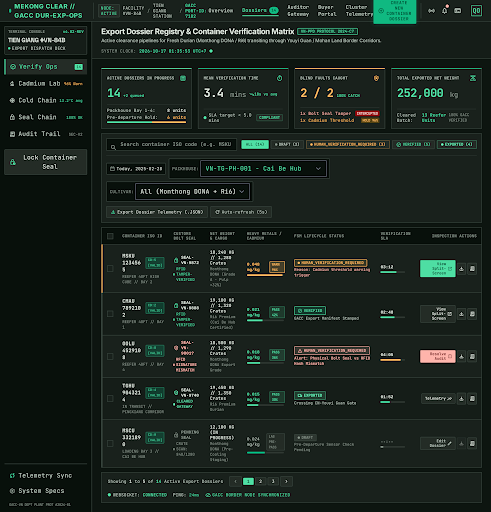Filter dossiers by EXPORTED status

pyautogui.click(x=457, y=144)
